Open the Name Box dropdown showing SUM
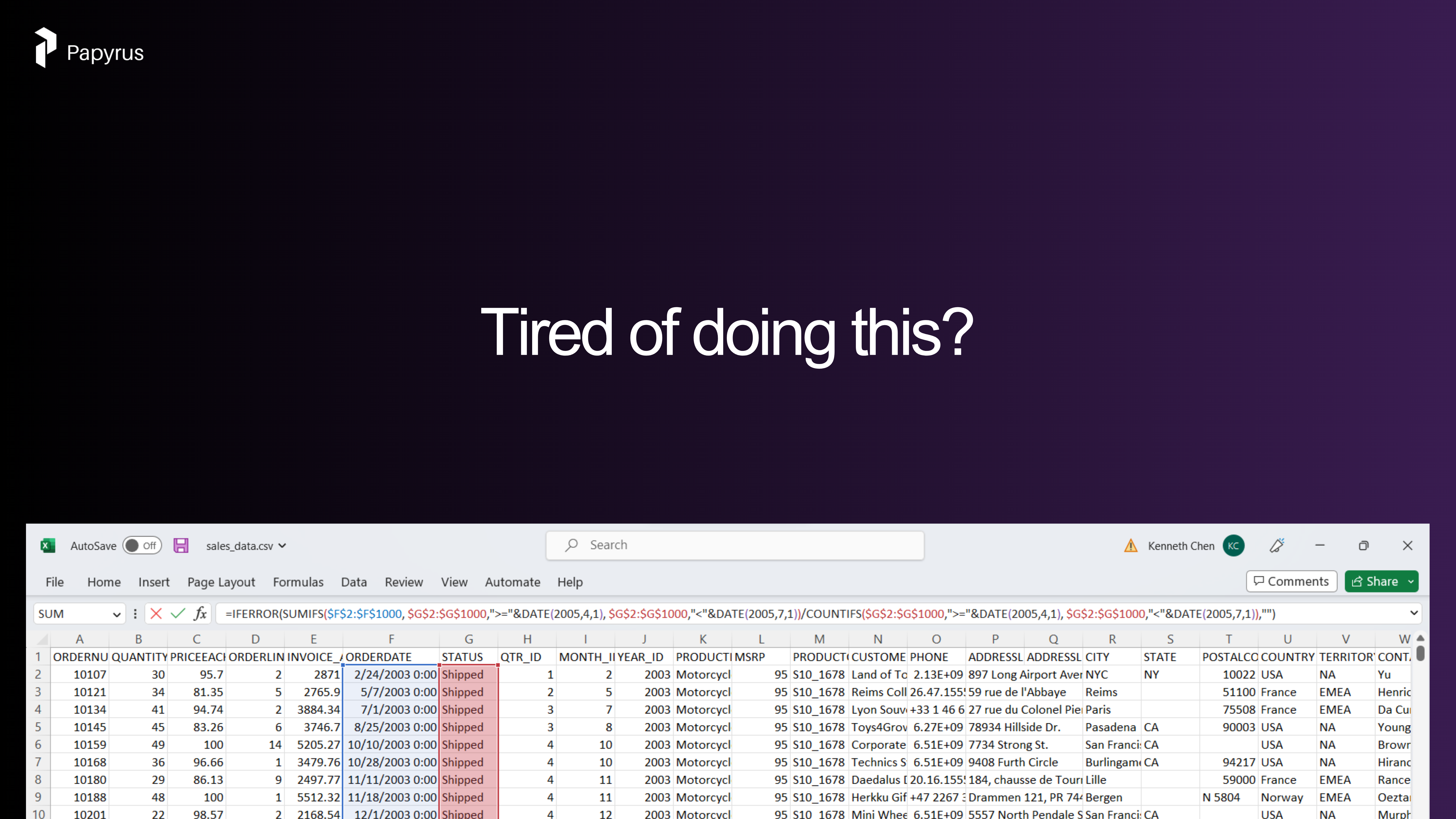Screen dimensions: 1456x819 (116, 614)
